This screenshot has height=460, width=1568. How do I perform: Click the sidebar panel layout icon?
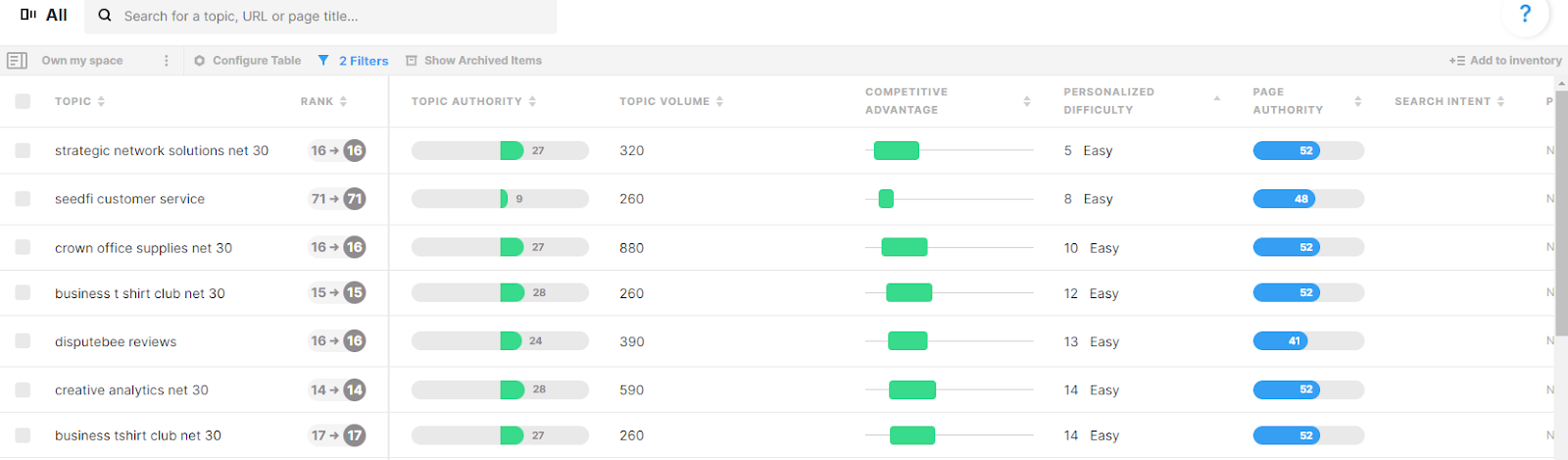click(x=17, y=61)
